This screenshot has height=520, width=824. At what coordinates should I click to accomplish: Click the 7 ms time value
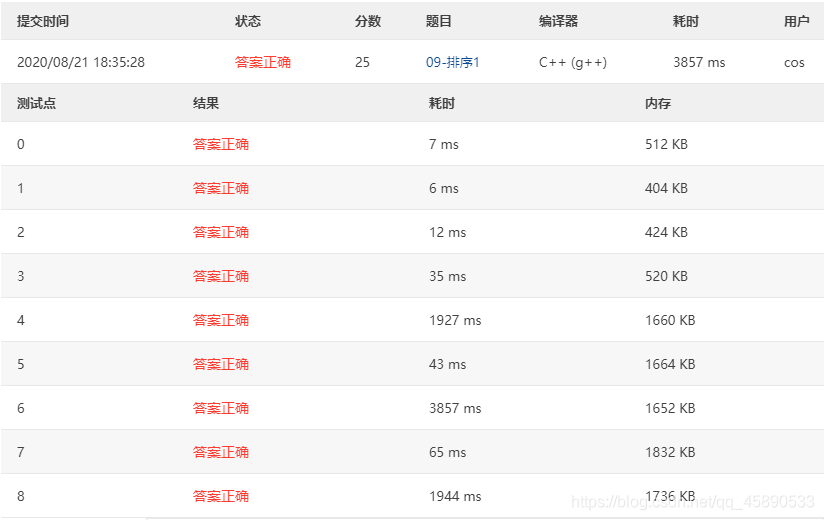point(444,144)
